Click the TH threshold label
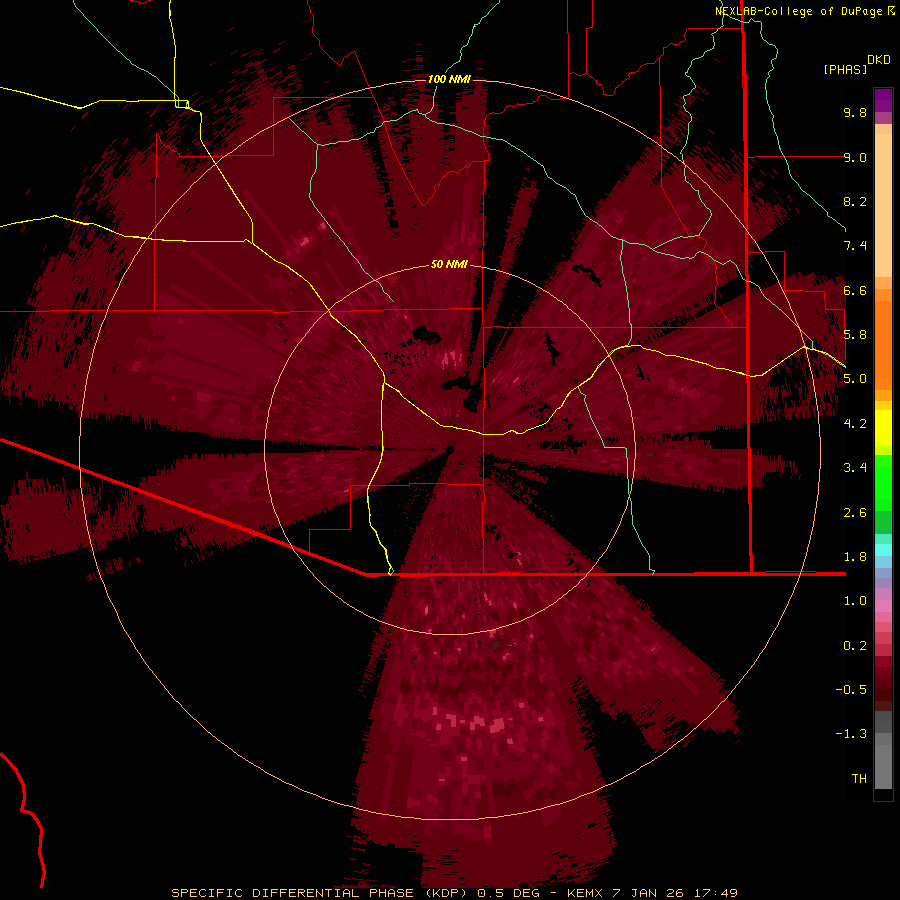Screen dimensions: 900x900 pos(859,779)
